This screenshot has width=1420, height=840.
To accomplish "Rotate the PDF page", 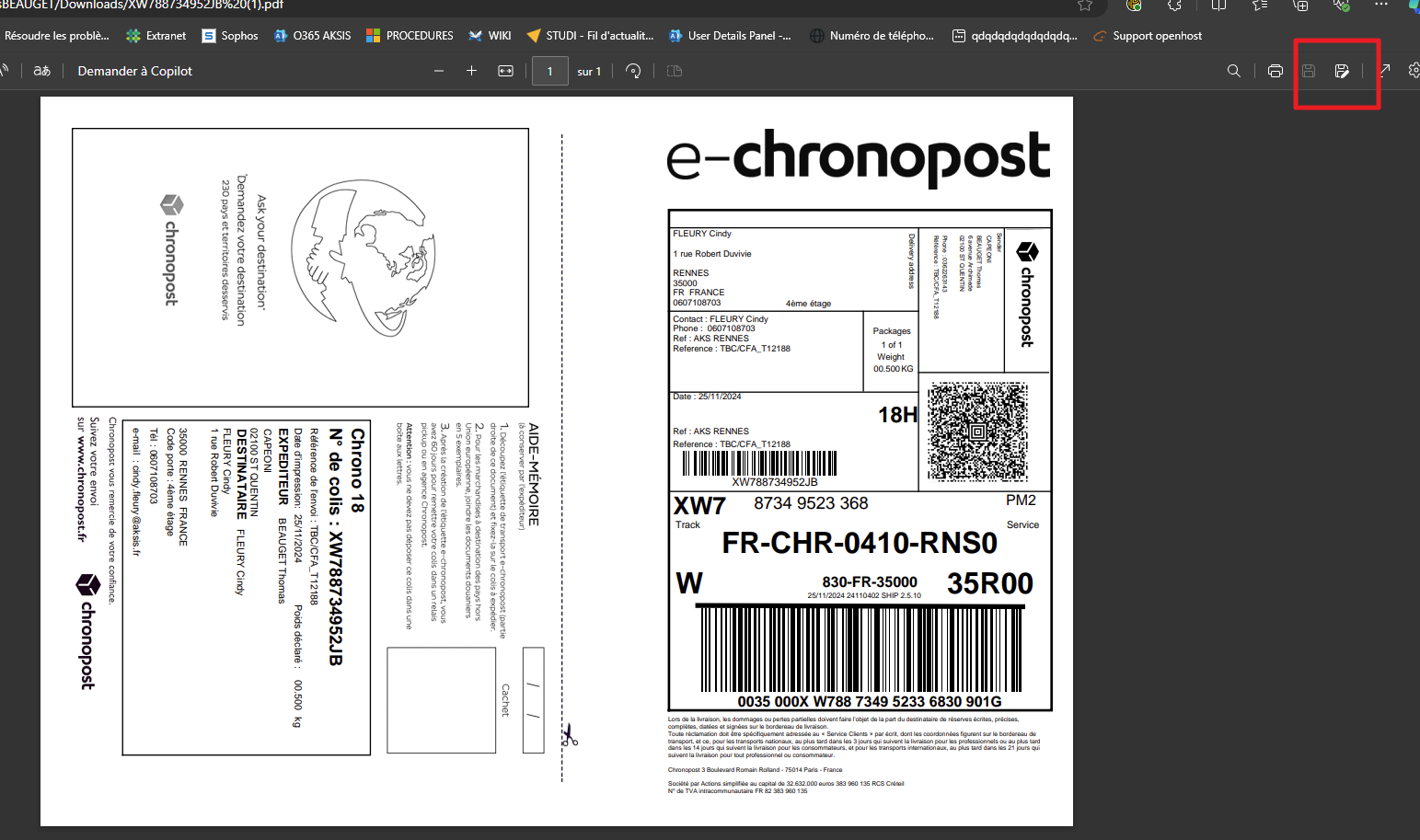I will pos(633,71).
